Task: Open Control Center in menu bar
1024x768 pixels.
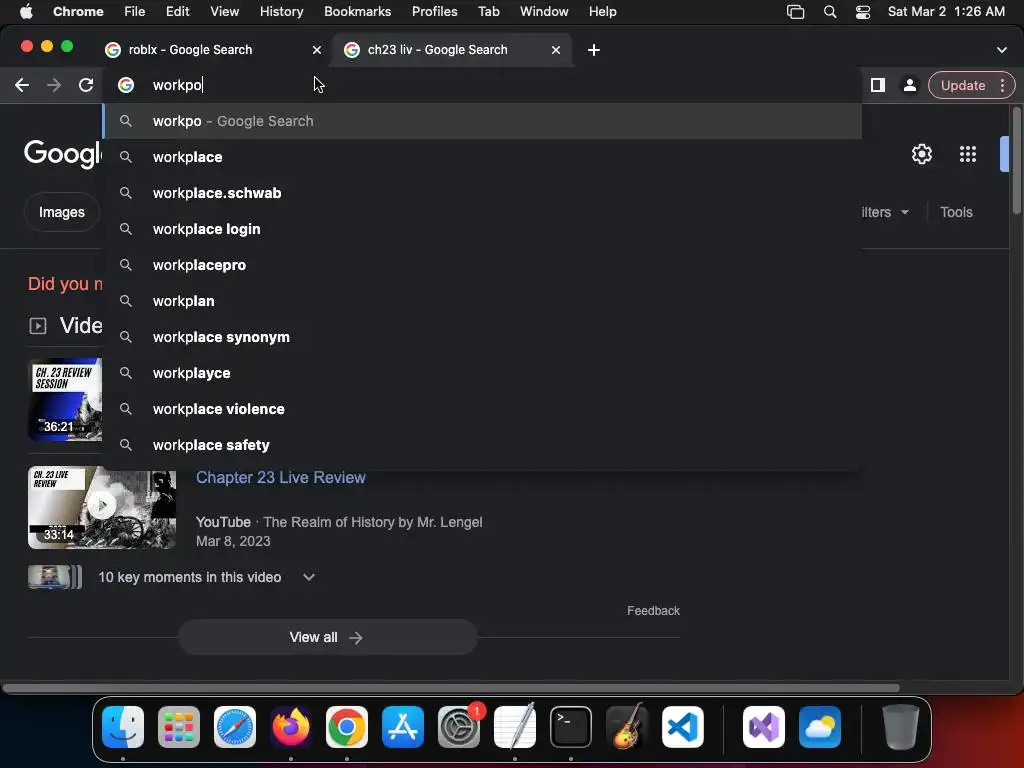Action: coord(863,12)
